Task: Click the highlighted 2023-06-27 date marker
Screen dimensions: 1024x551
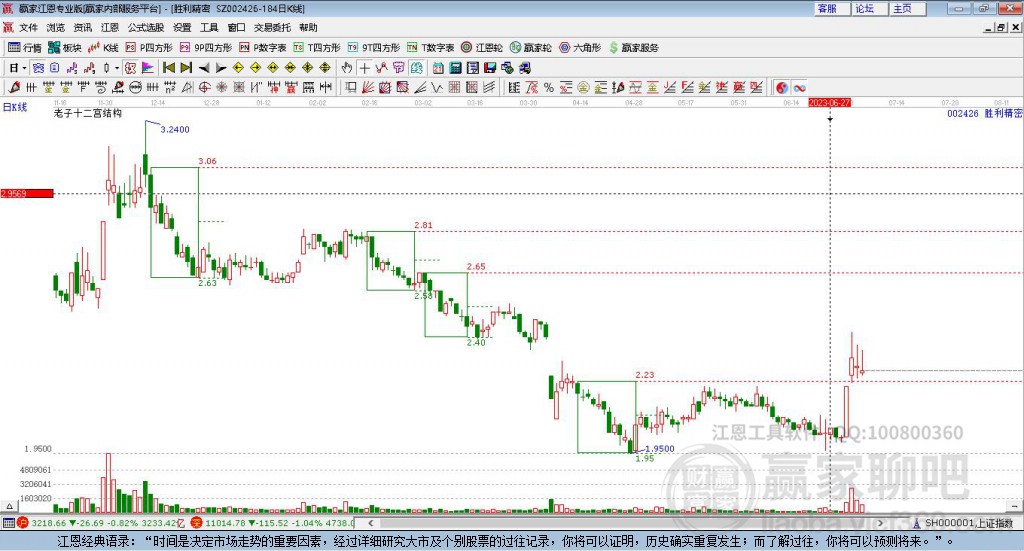Action: pyautogui.click(x=829, y=102)
